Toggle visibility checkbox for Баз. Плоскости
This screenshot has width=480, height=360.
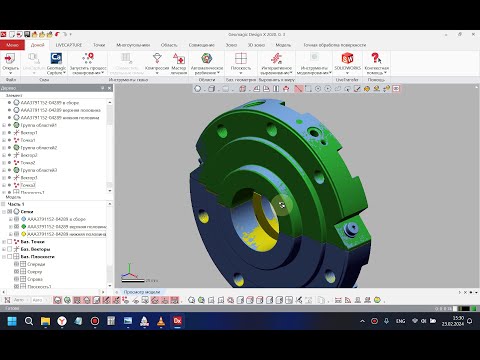(x=10, y=257)
